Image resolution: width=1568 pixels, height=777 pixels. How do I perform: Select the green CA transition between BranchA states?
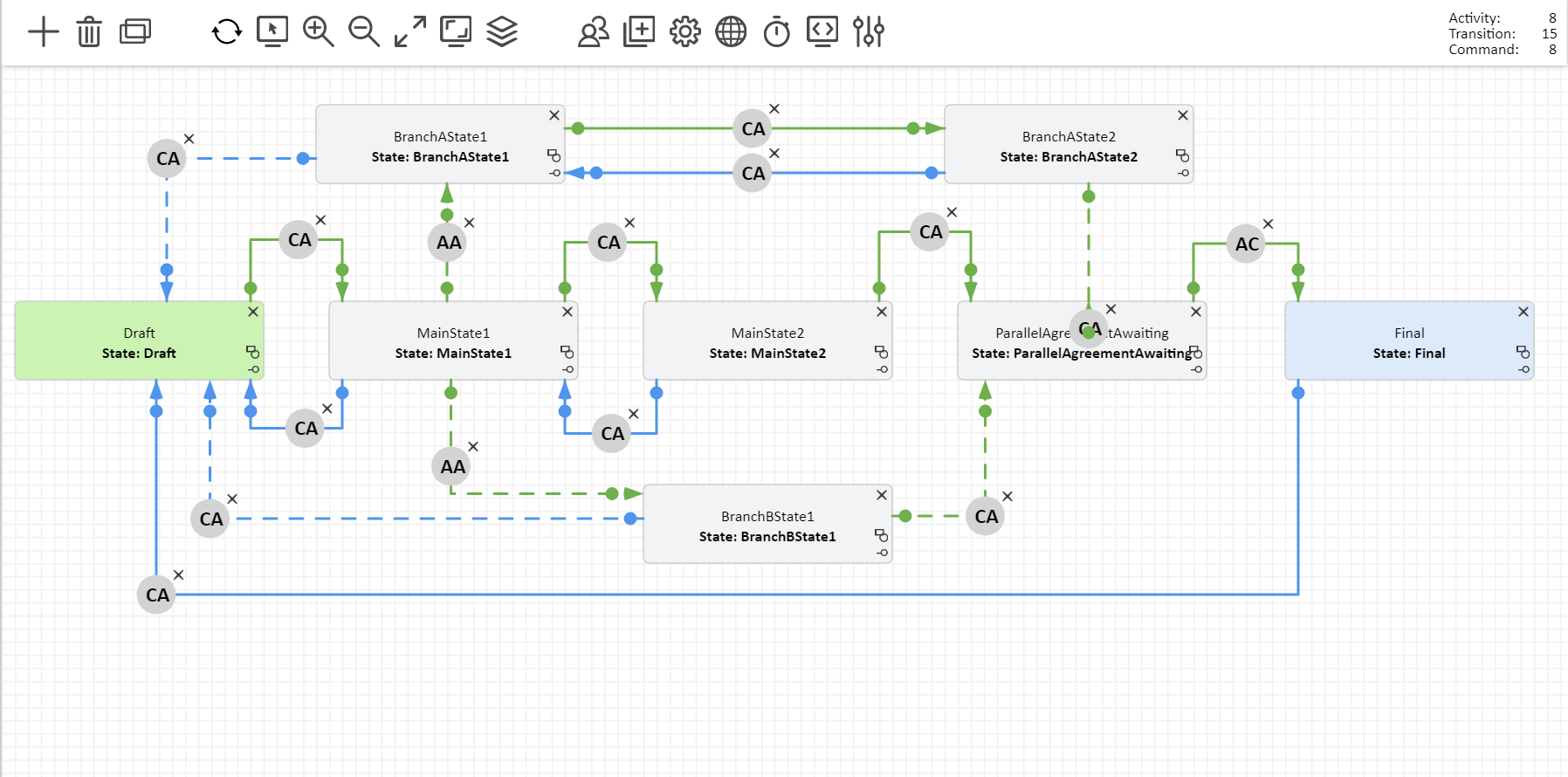click(x=753, y=129)
